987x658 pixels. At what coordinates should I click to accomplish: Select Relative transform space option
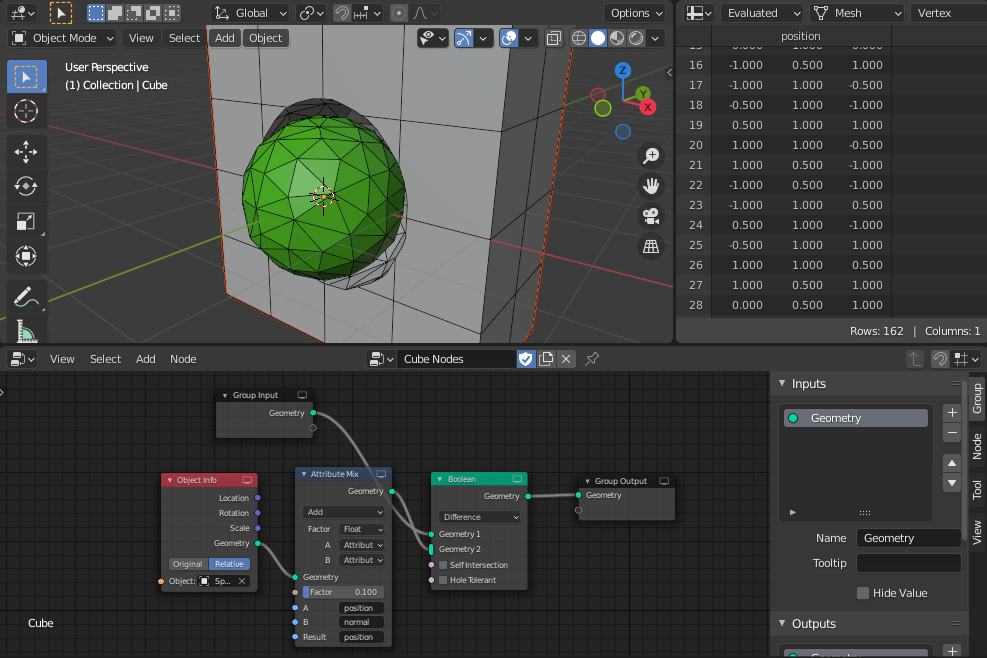point(229,564)
